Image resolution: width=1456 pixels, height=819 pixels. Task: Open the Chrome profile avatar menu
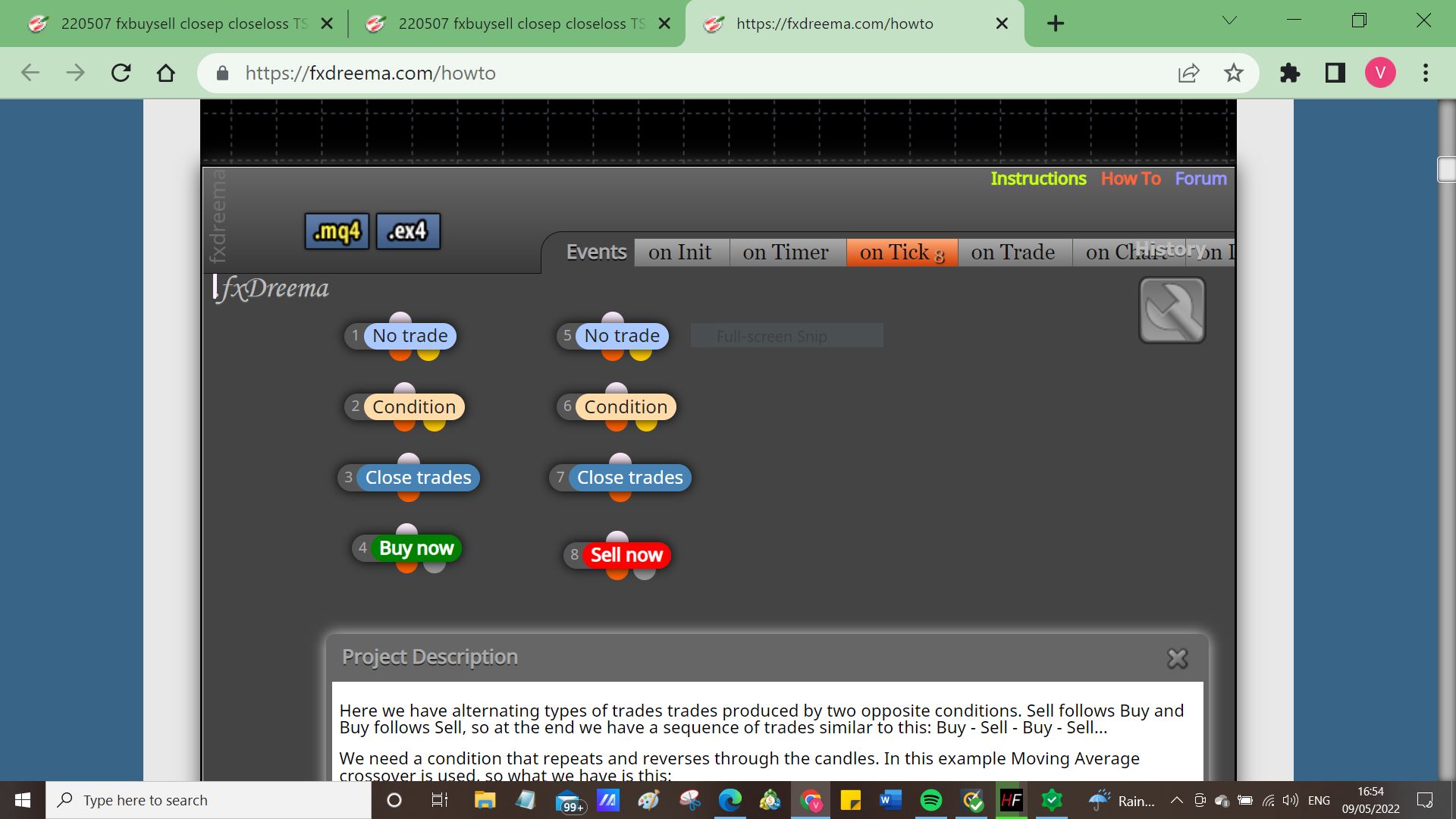click(x=1380, y=73)
